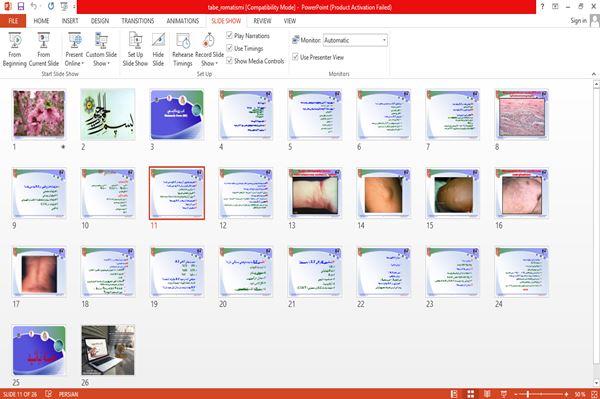Start slideshow From Beginning
600x399 pixels.
click(15, 50)
